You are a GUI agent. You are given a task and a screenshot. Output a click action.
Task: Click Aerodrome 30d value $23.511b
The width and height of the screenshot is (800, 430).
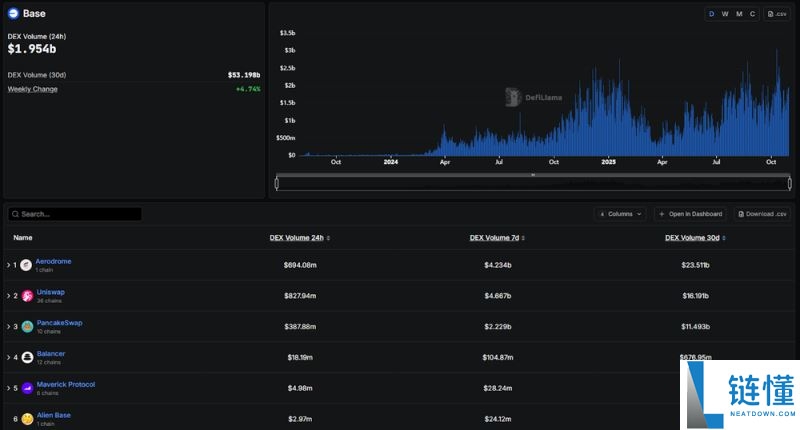pos(695,265)
